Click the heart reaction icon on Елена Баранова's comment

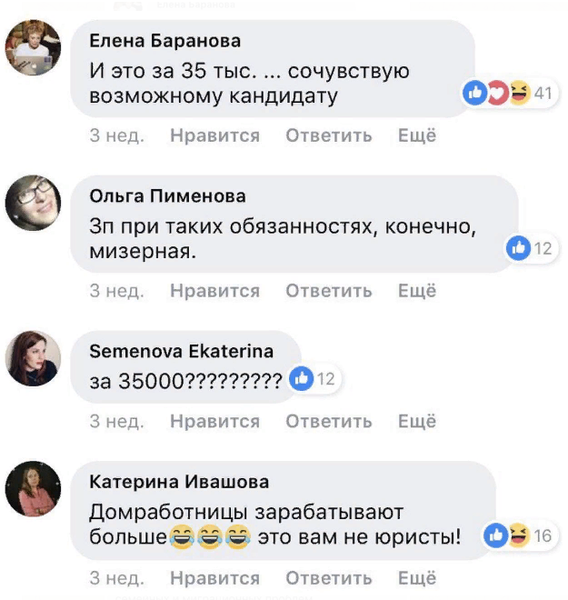pyautogui.click(x=497, y=93)
